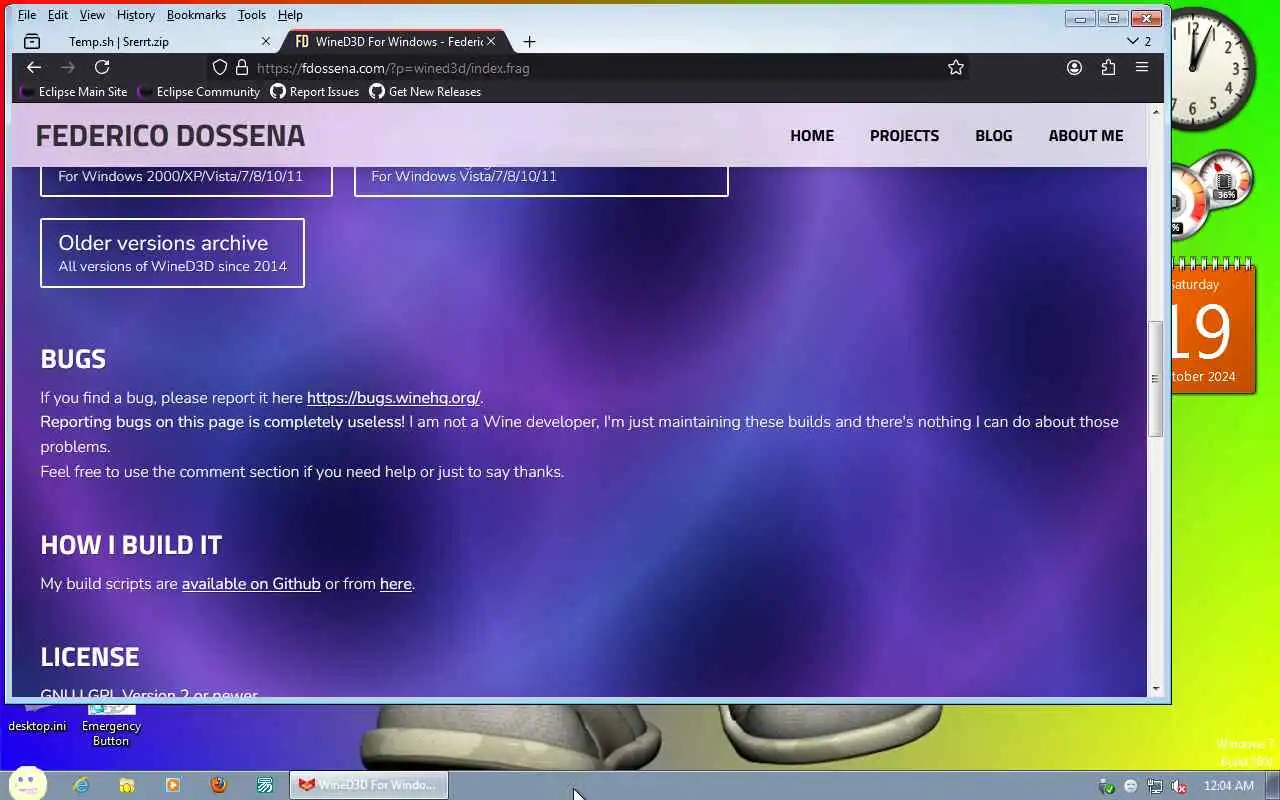This screenshot has width=1280, height=800.
Task: Click the tracking protection shield icon
Action: [220, 68]
